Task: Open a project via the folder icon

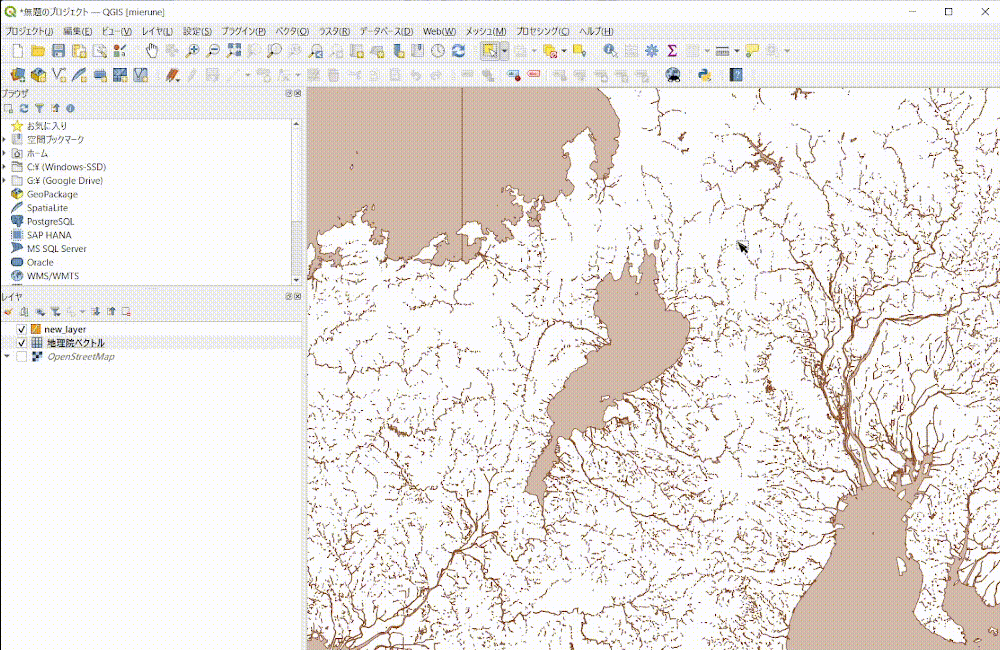Action: (x=38, y=51)
